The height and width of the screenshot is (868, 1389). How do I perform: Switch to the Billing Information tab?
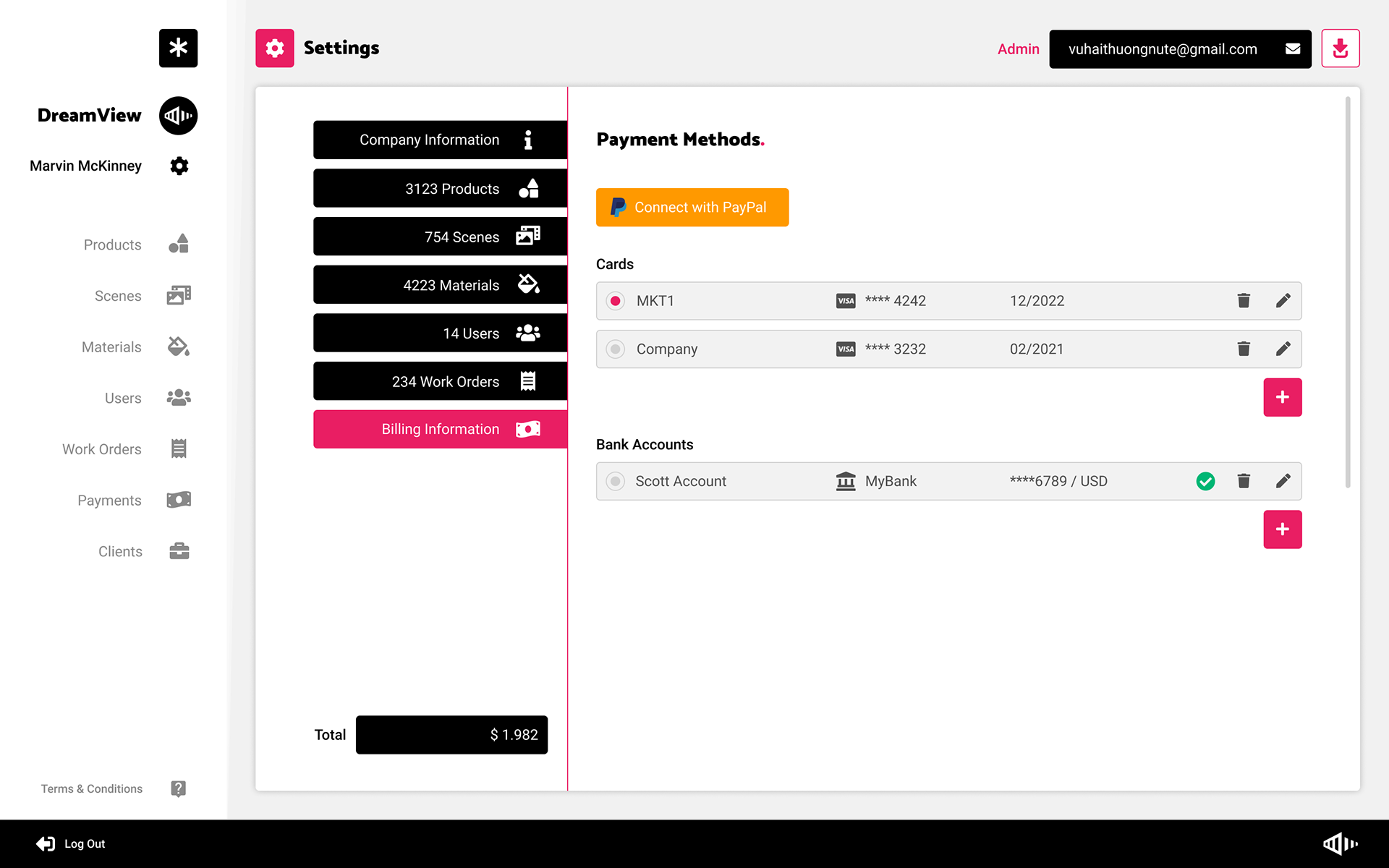point(440,430)
